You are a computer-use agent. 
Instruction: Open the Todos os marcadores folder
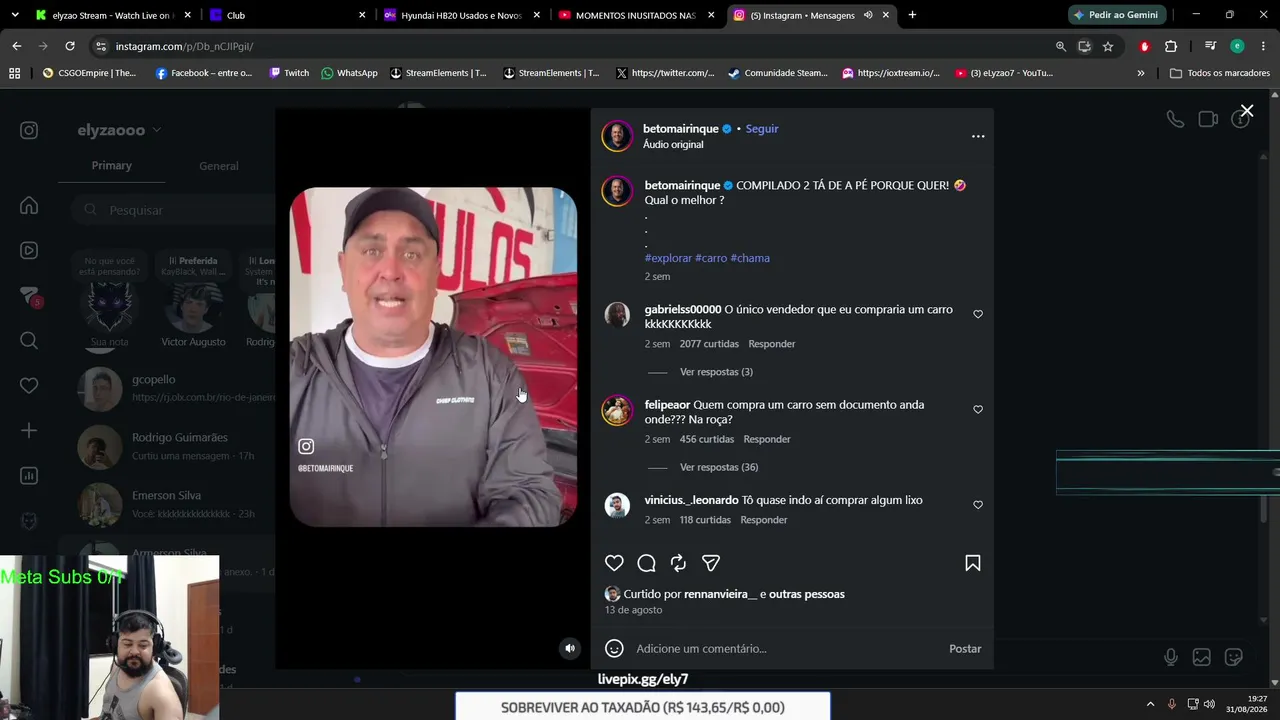pyautogui.click(x=1219, y=73)
